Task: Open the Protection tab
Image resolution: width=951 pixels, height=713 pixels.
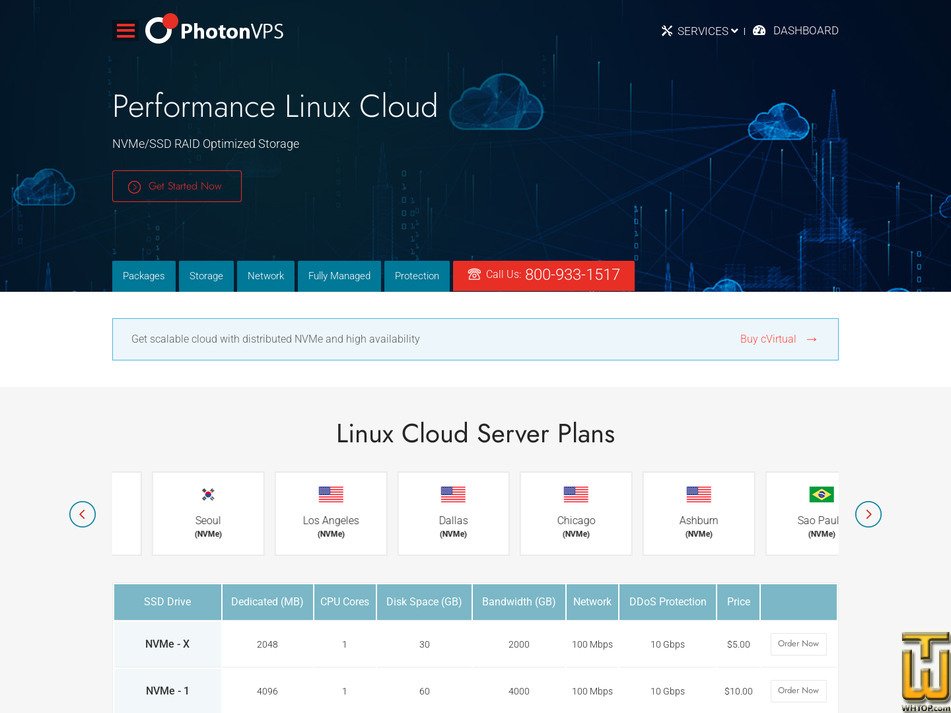Action: point(417,276)
